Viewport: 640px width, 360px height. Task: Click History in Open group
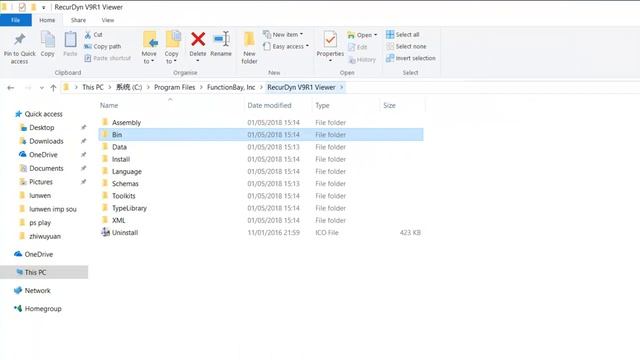(362, 60)
